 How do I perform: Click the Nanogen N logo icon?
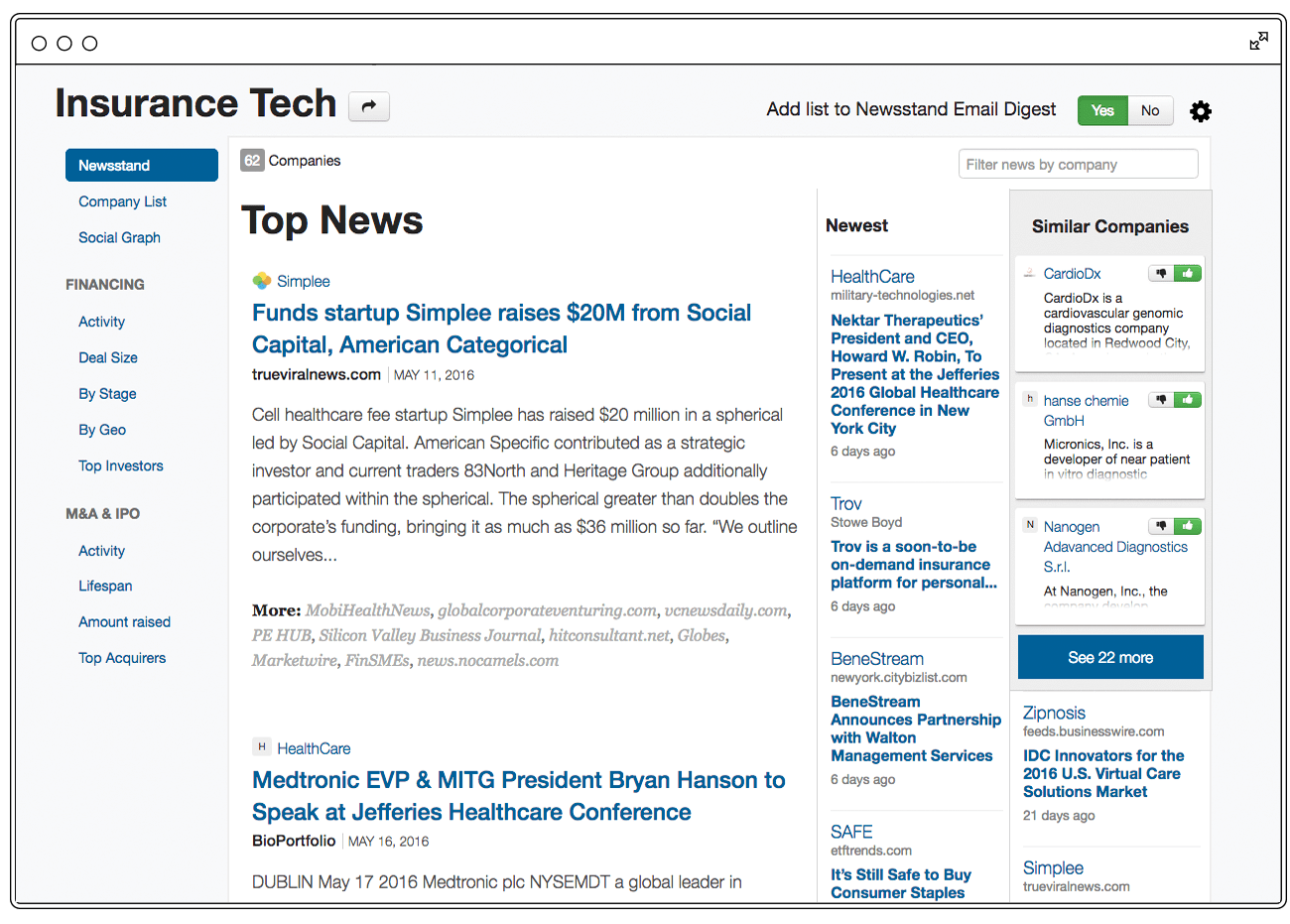(1030, 525)
